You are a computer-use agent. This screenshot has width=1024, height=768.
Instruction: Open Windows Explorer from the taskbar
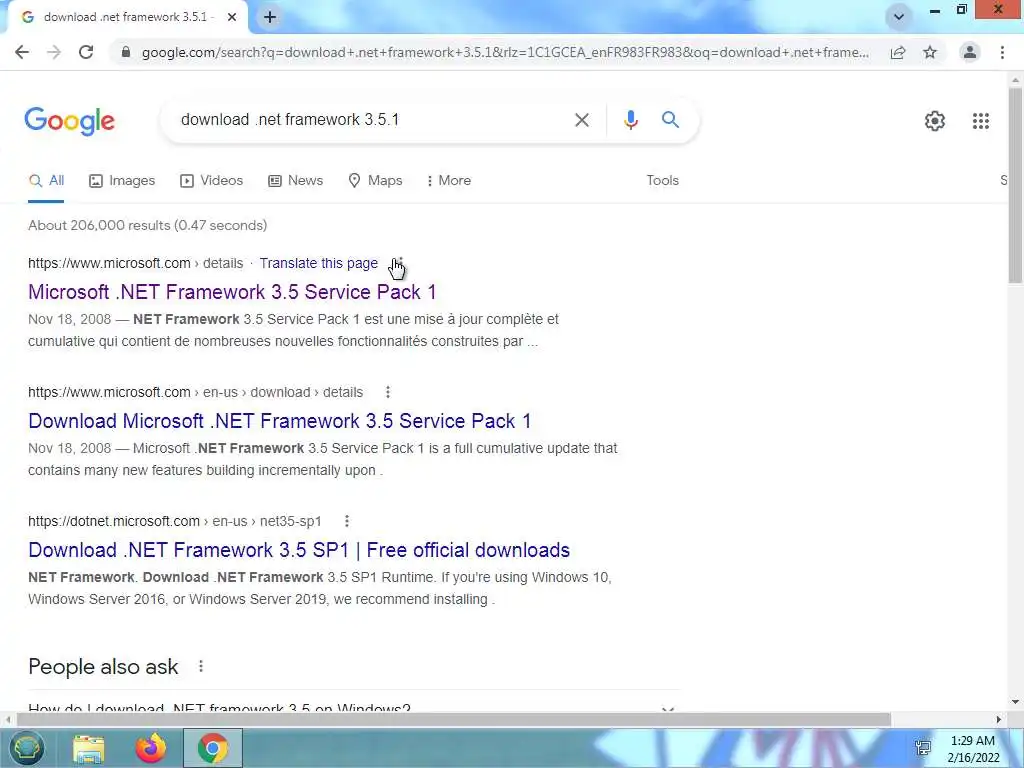pyautogui.click(x=88, y=749)
